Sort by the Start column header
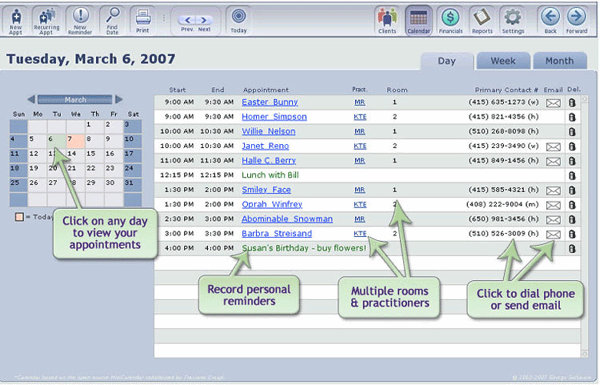600x385 pixels. [x=177, y=90]
